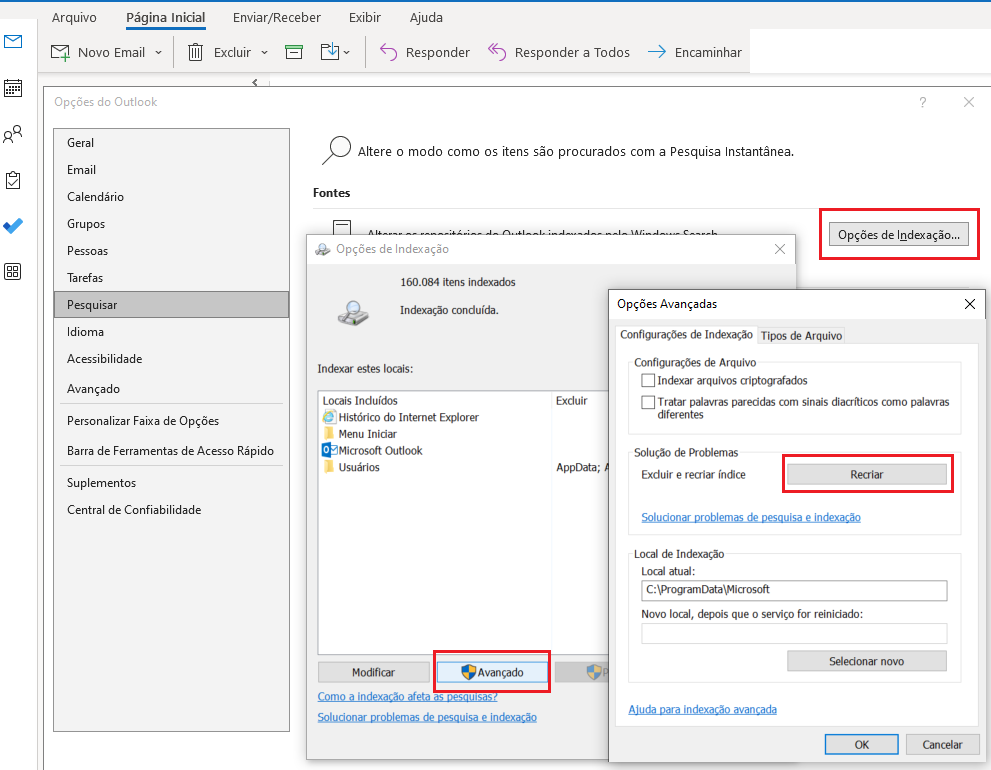The width and height of the screenshot is (991, 770).
Task: Open the People icon in left sidebar
Action: point(13,134)
